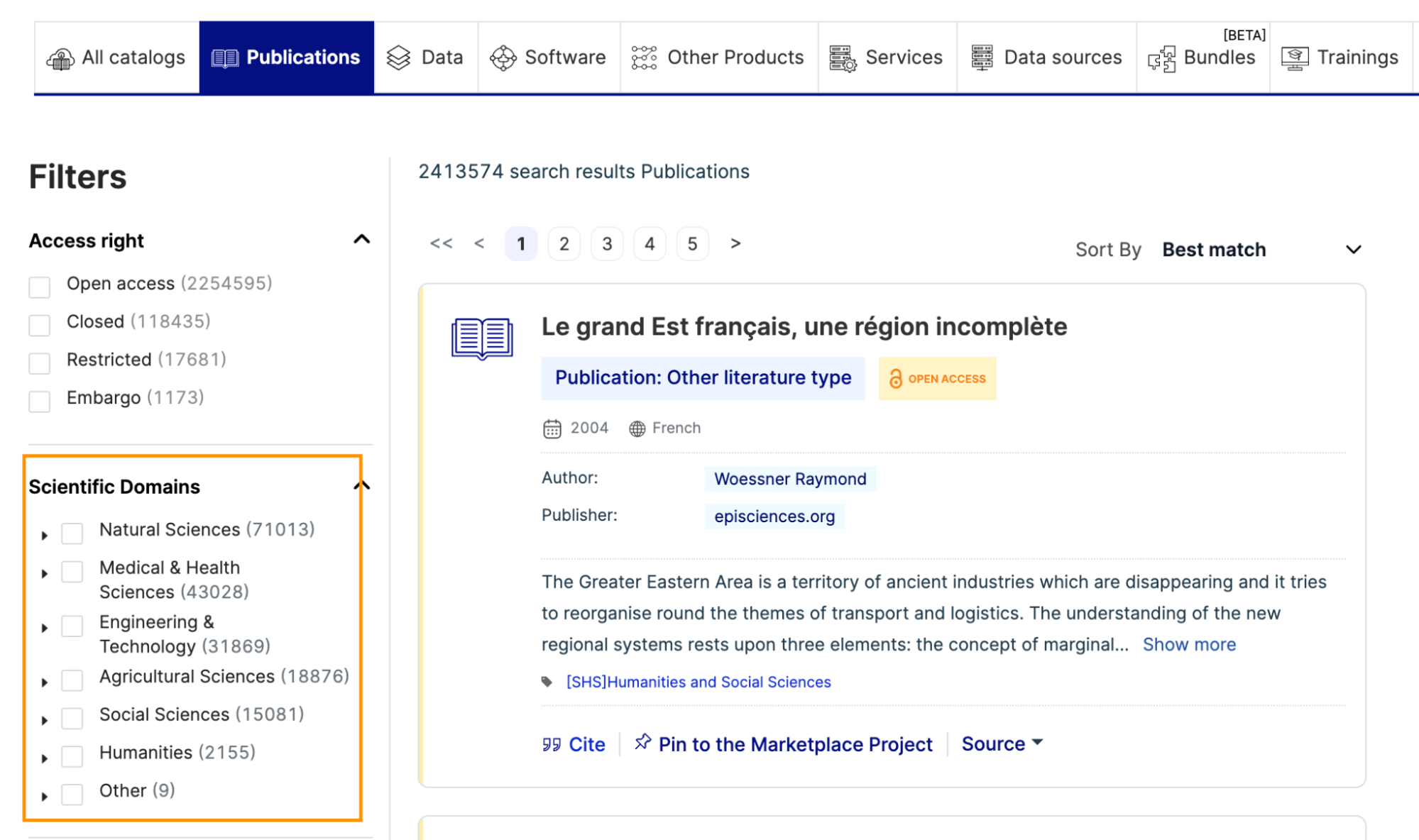
Task: Click the Publications open-book tab icon
Action: (225, 58)
